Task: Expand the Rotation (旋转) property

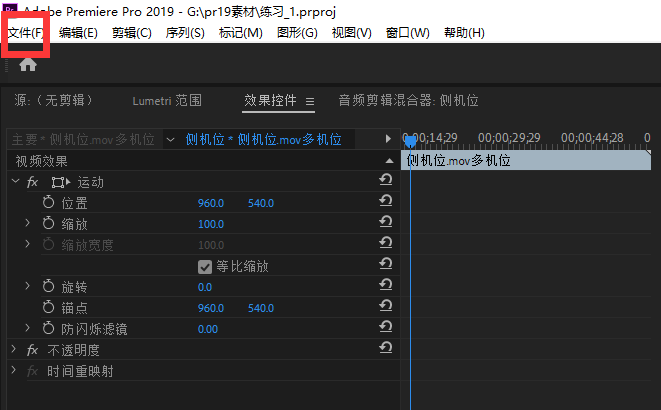Action: click(x=27, y=286)
